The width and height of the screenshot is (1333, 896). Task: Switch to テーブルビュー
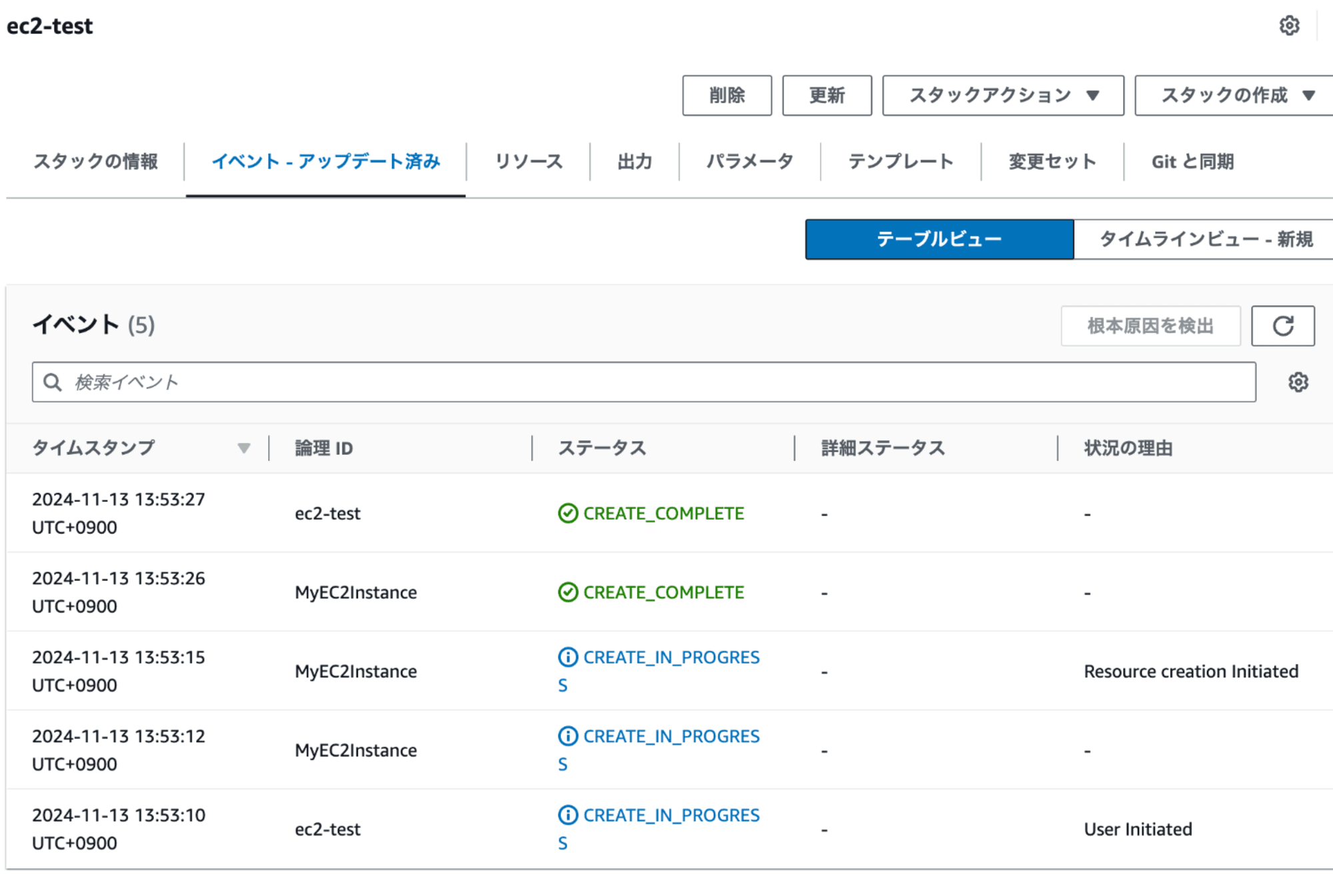click(x=939, y=239)
